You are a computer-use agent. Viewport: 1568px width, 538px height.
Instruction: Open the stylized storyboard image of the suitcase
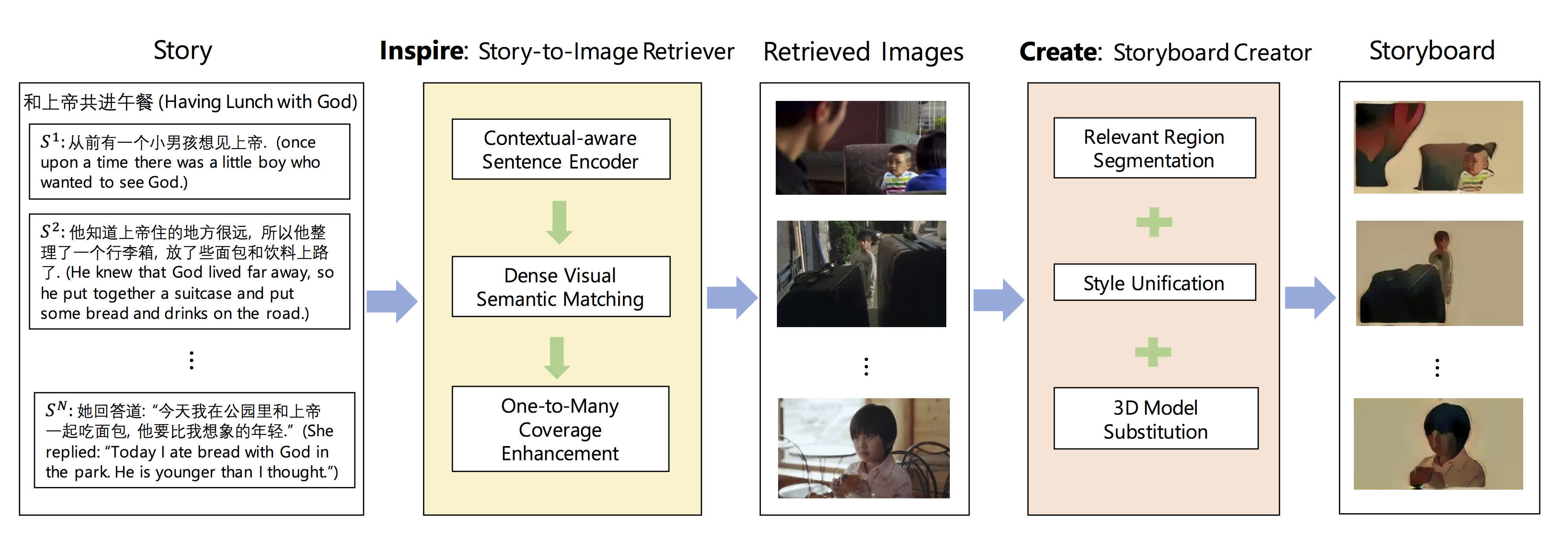coord(1439,273)
